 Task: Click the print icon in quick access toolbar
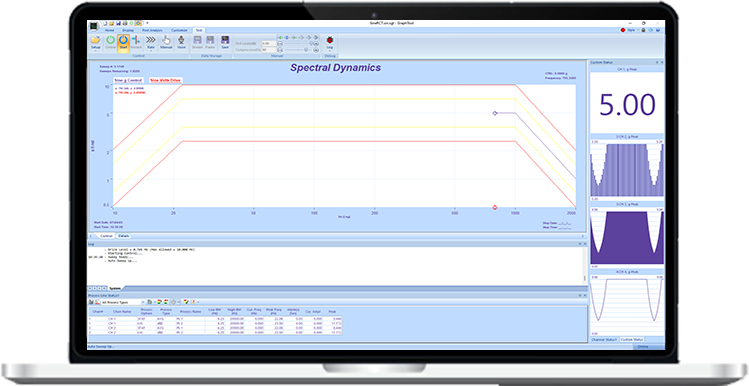125,23
